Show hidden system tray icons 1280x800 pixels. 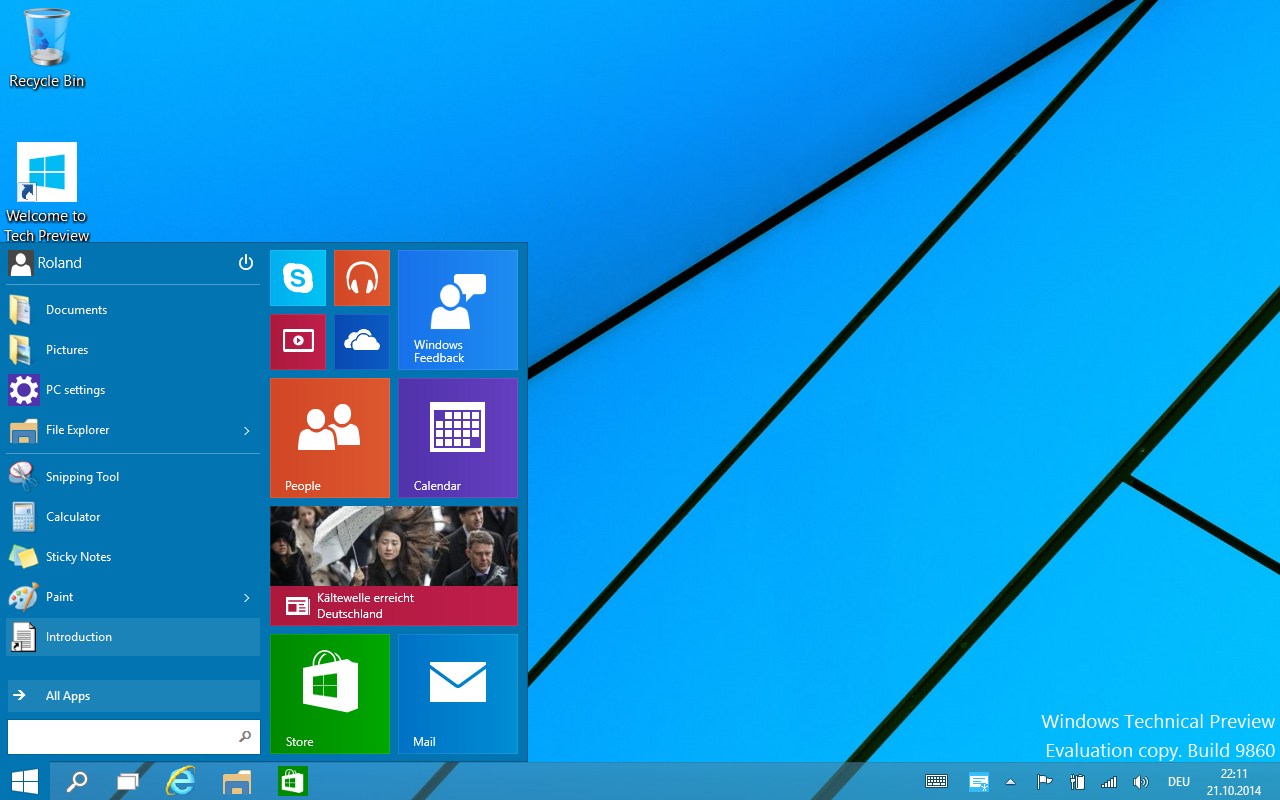1010,782
